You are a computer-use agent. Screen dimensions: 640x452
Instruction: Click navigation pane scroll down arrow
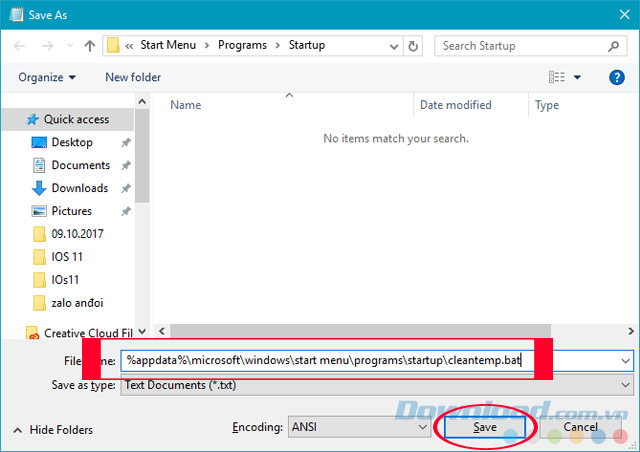tap(142, 331)
